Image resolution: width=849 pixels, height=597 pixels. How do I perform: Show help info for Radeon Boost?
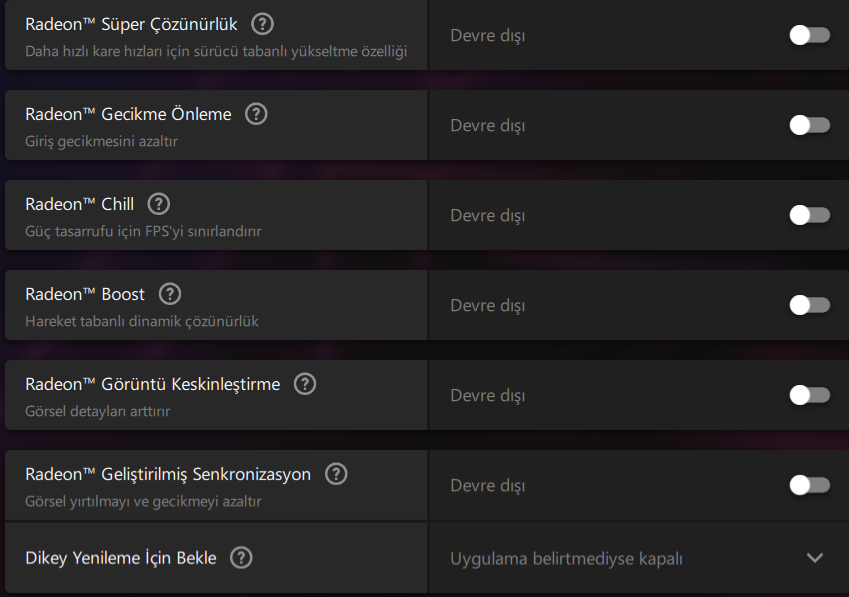tap(170, 294)
